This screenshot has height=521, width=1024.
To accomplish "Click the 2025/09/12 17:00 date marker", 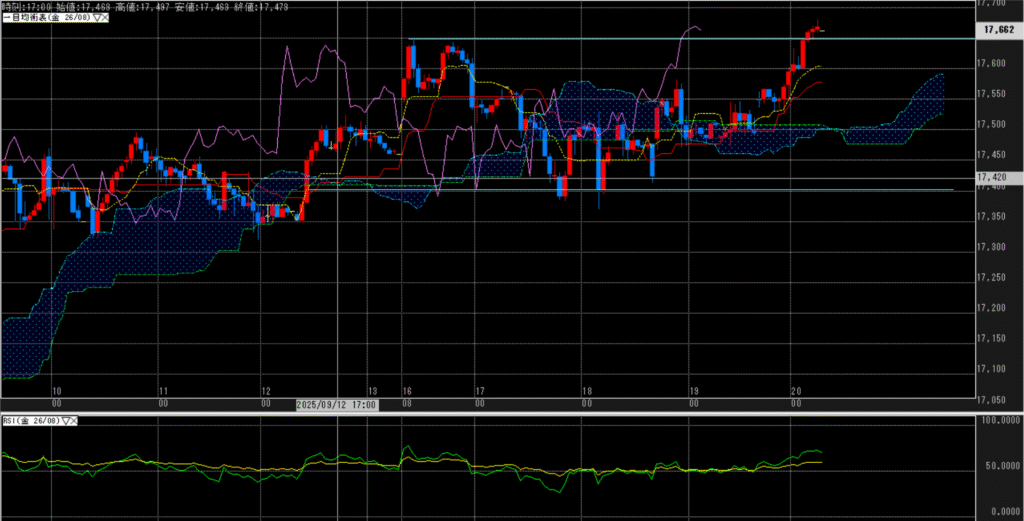I will point(336,405).
